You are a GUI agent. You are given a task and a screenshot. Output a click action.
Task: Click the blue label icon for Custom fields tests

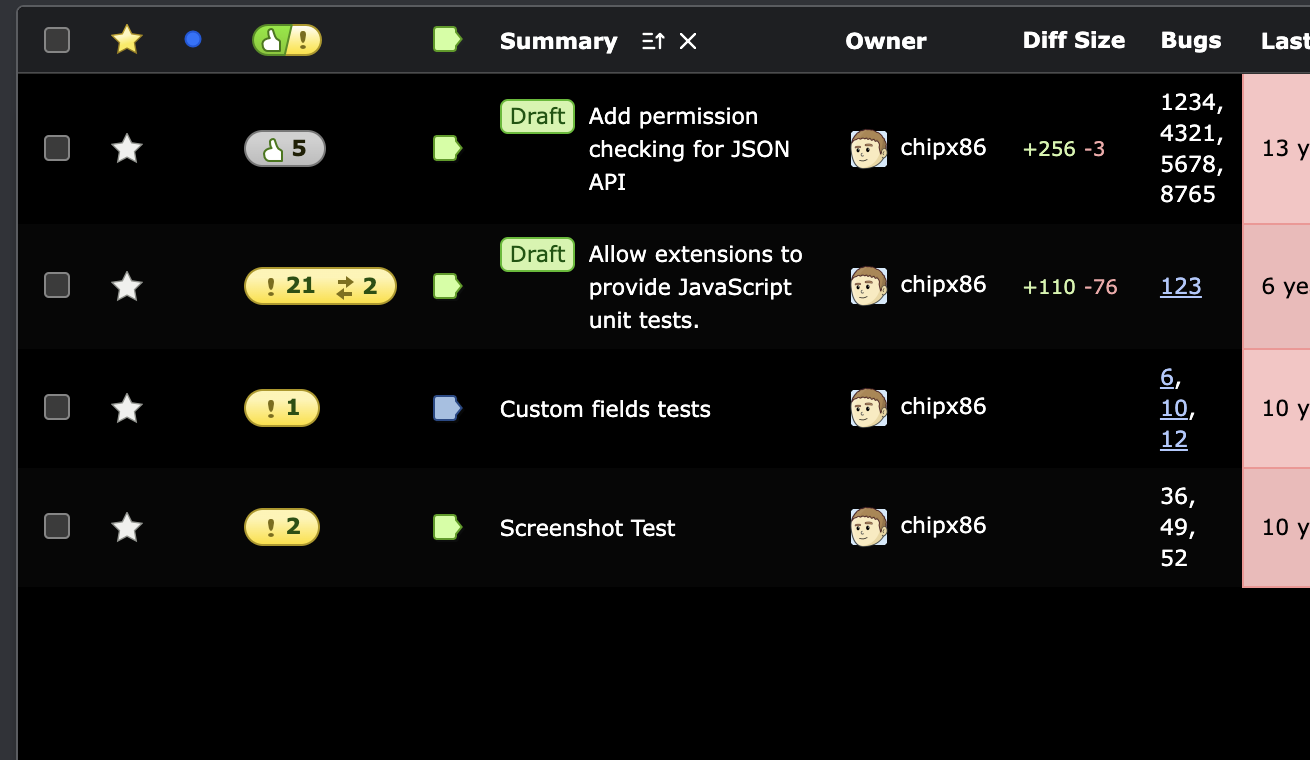pyautogui.click(x=446, y=408)
